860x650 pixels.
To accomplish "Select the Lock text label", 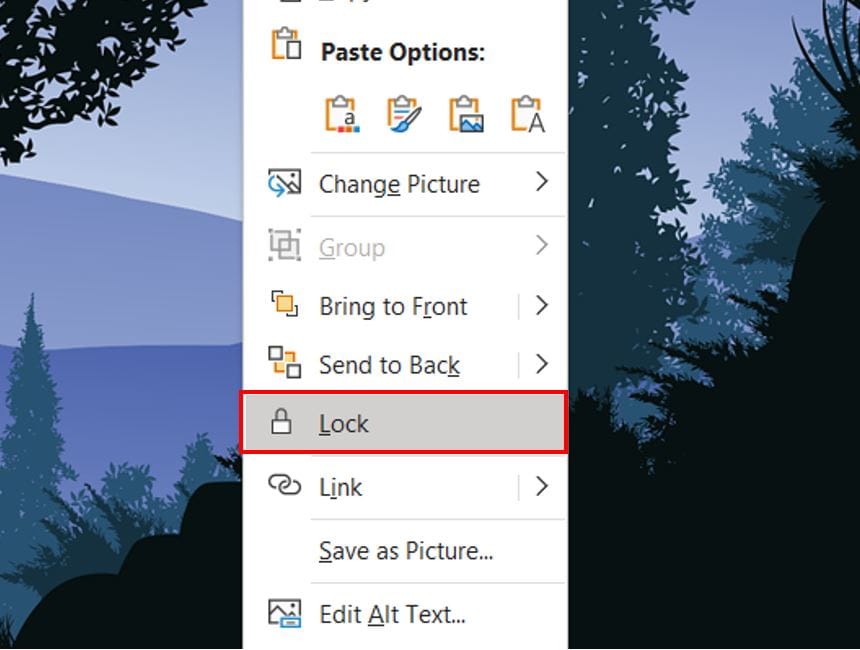I will [x=344, y=424].
